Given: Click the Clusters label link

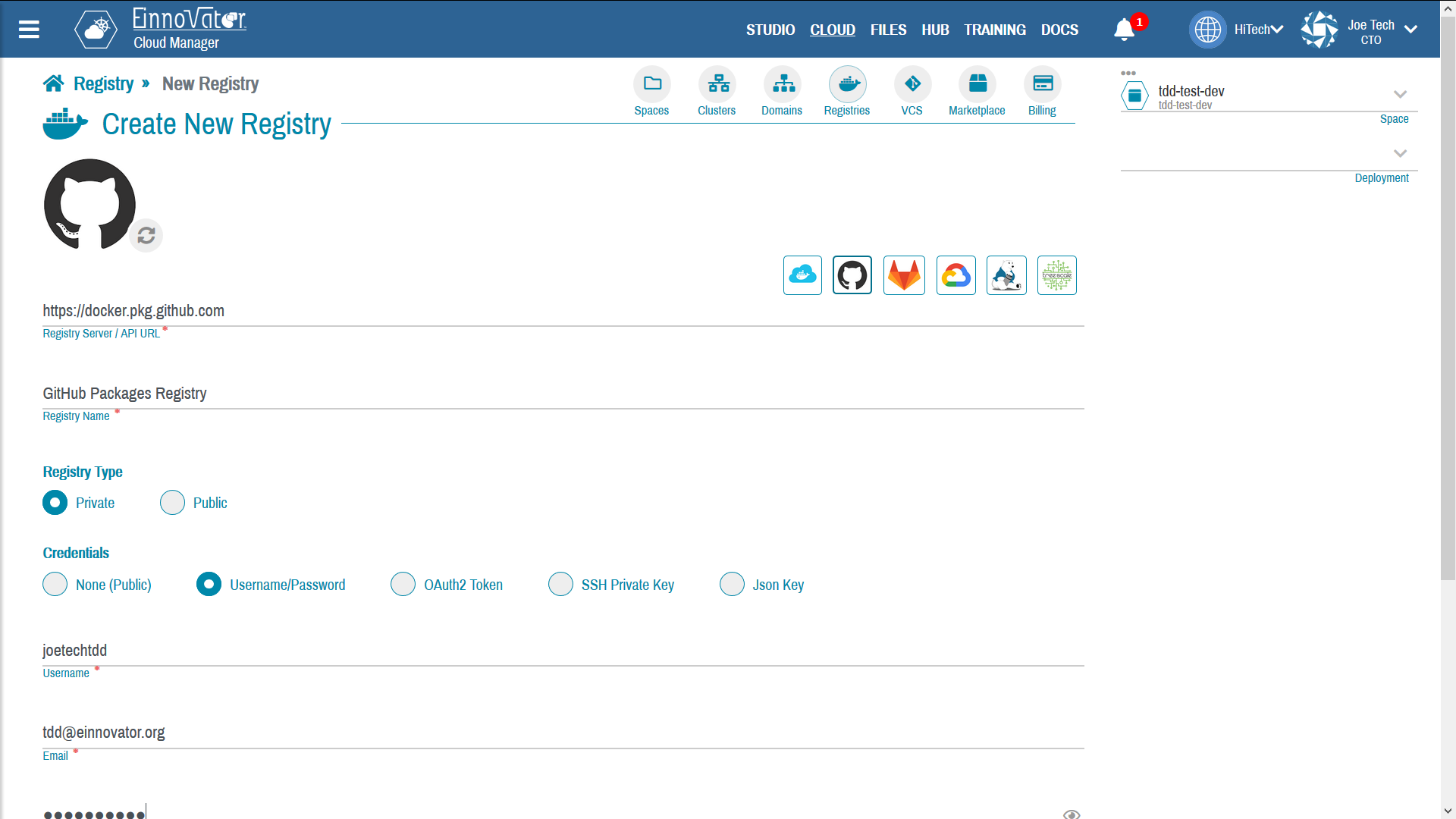Looking at the screenshot, I should click(717, 111).
